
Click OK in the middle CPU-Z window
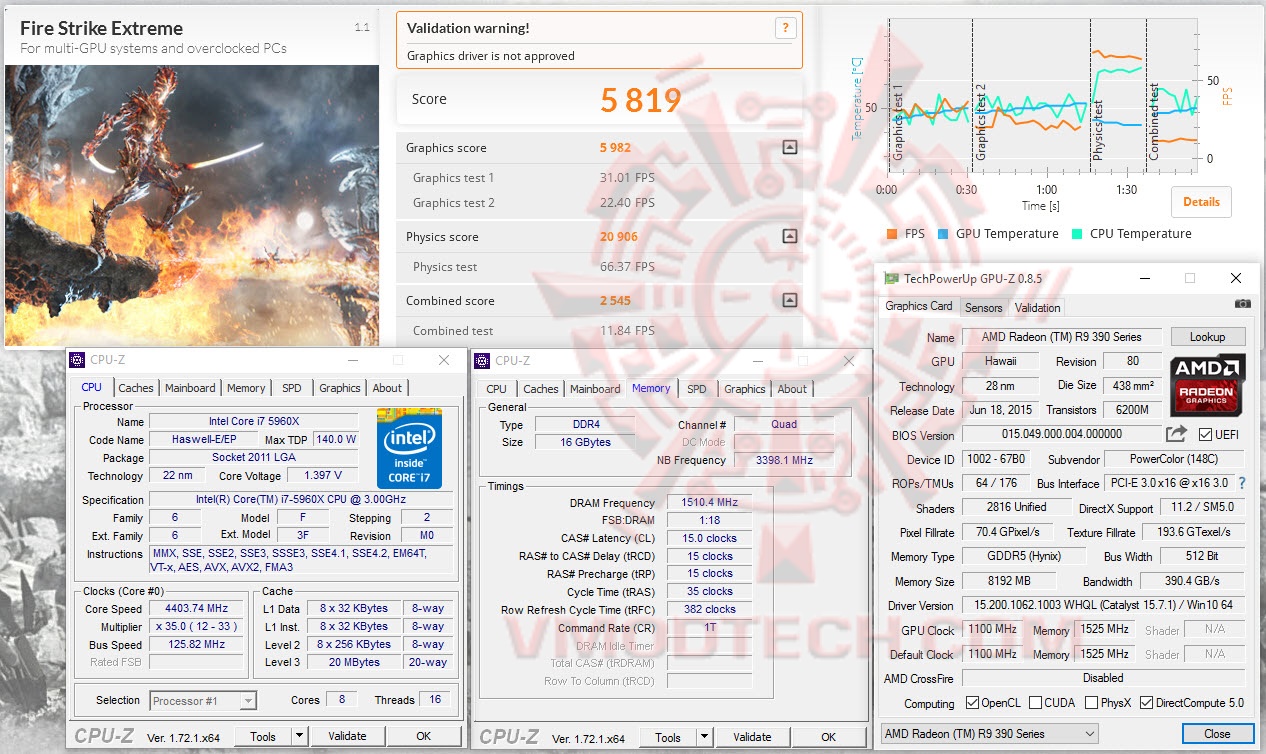[x=828, y=737]
